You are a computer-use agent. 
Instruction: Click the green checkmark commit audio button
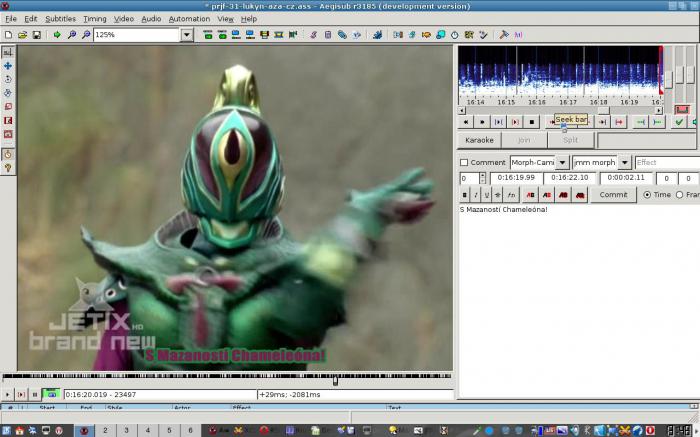[x=679, y=122]
